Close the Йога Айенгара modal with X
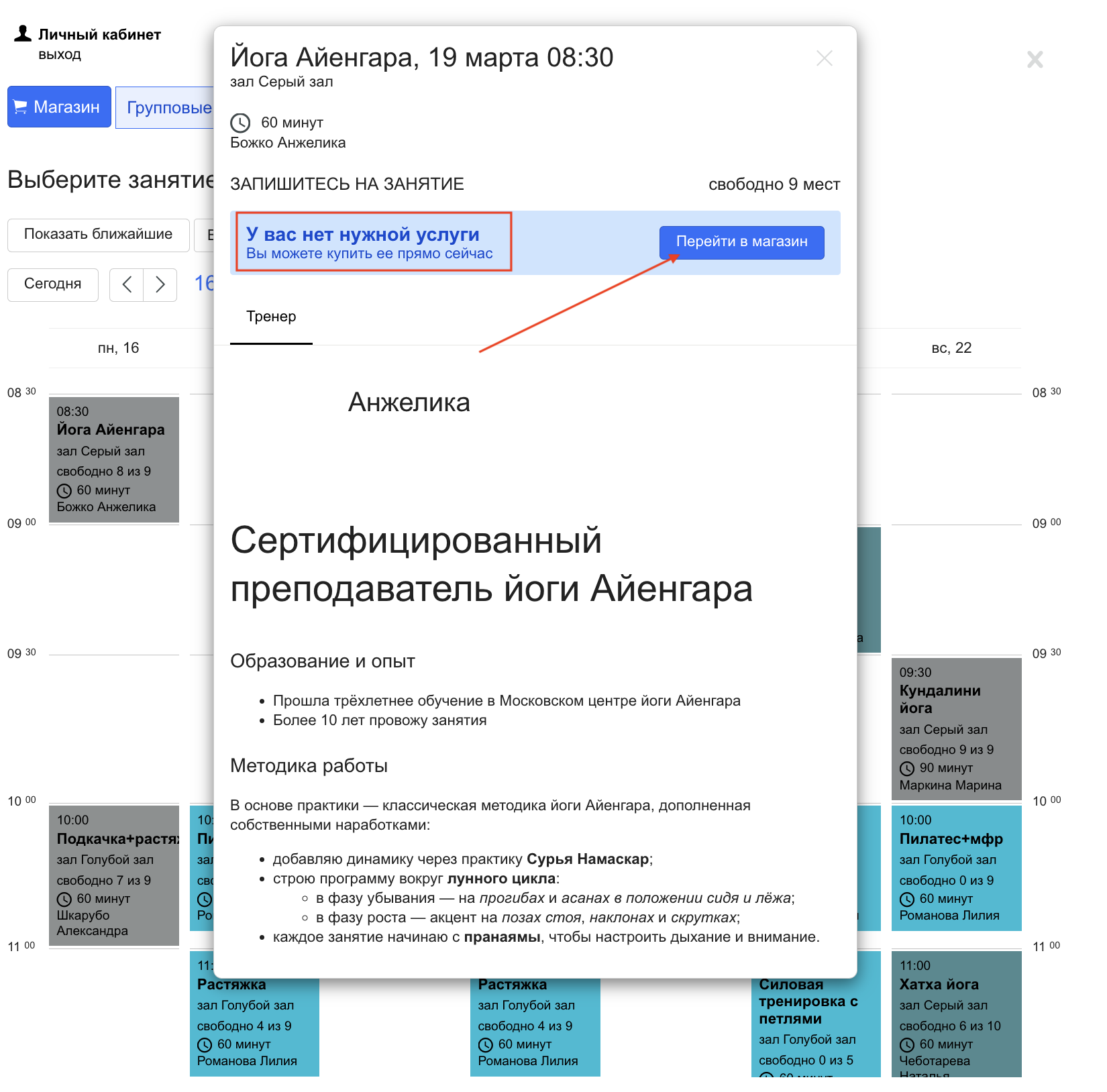 coord(824,58)
